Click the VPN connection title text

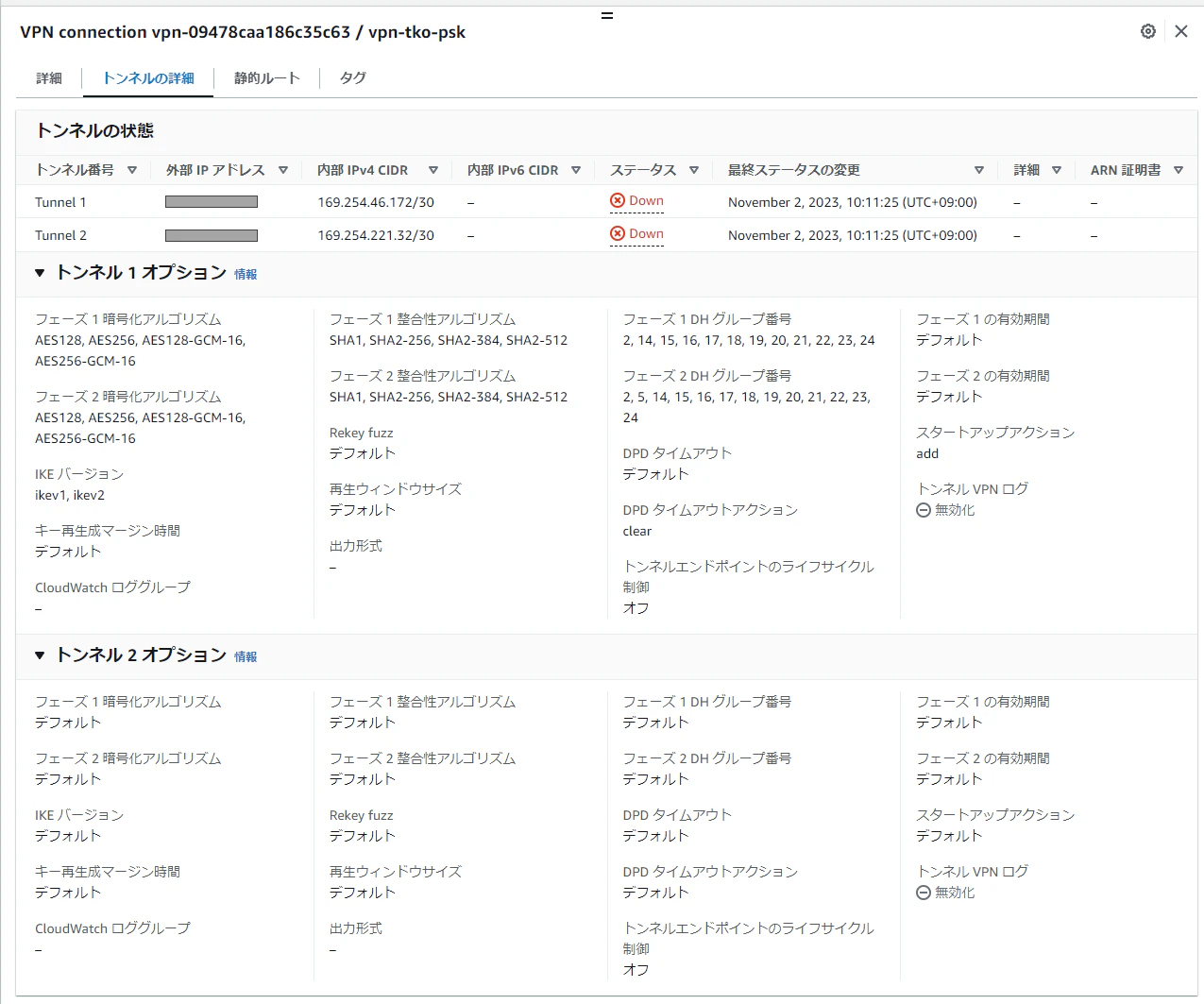(x=243, y=32)
